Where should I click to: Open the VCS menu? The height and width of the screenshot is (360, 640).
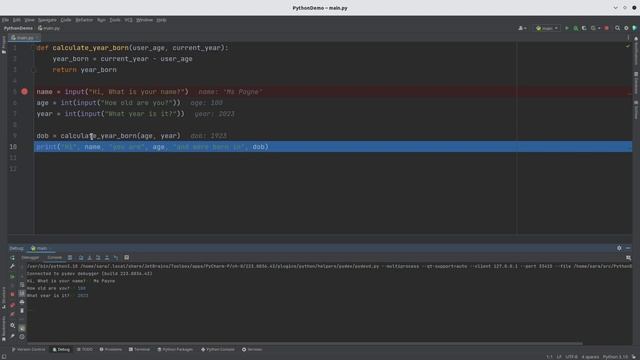pos(128,20)
